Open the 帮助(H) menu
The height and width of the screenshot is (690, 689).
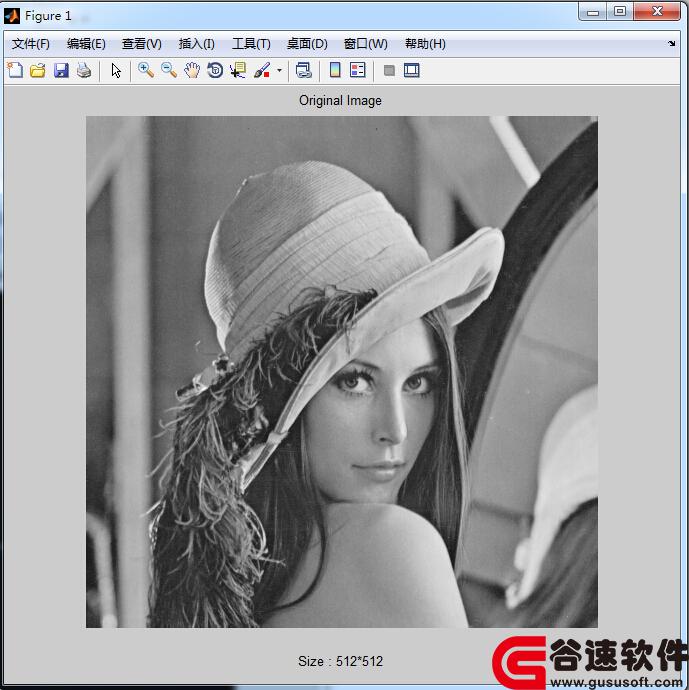pos(425,44)
